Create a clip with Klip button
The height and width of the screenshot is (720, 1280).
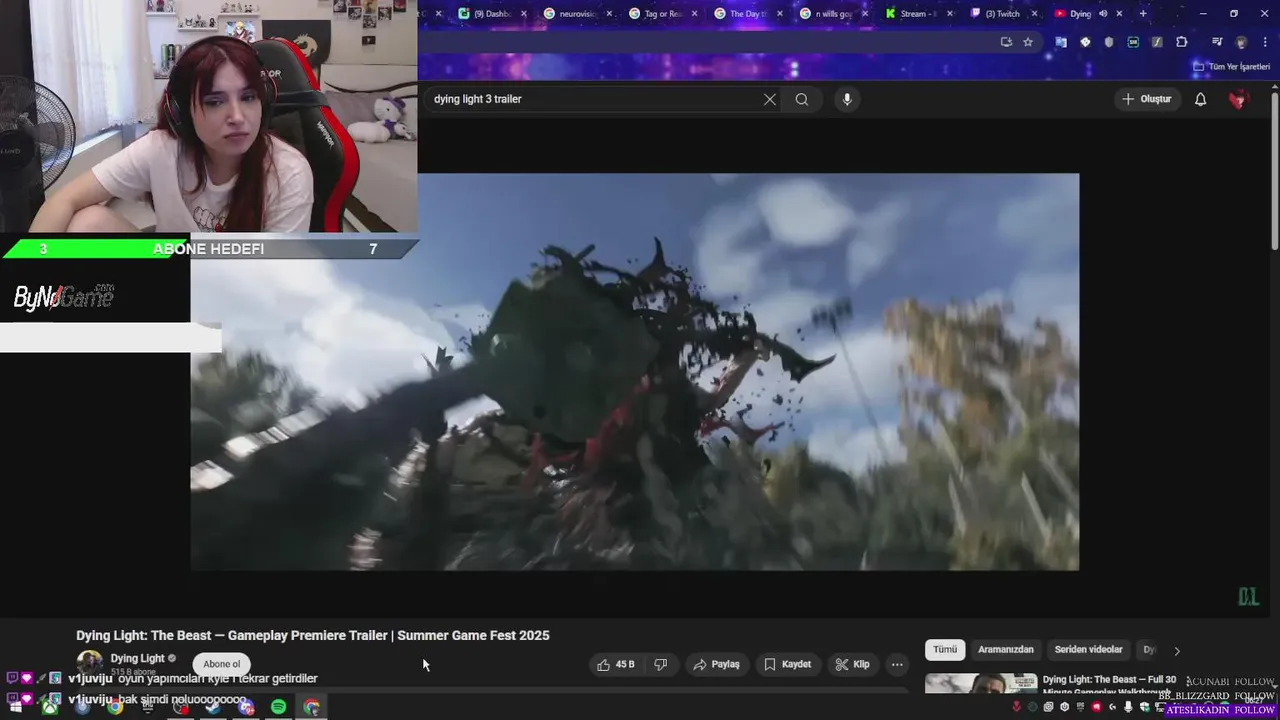[852, 664]
